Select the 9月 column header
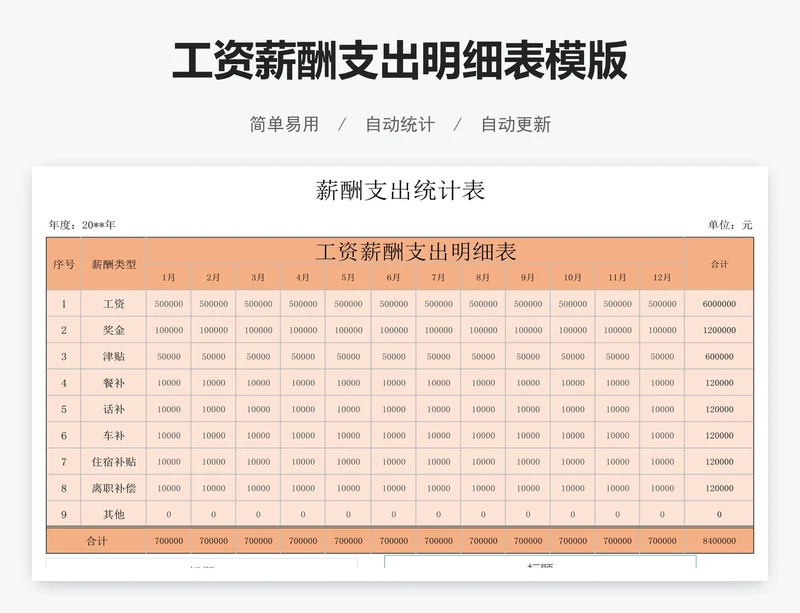 [528, 277]
